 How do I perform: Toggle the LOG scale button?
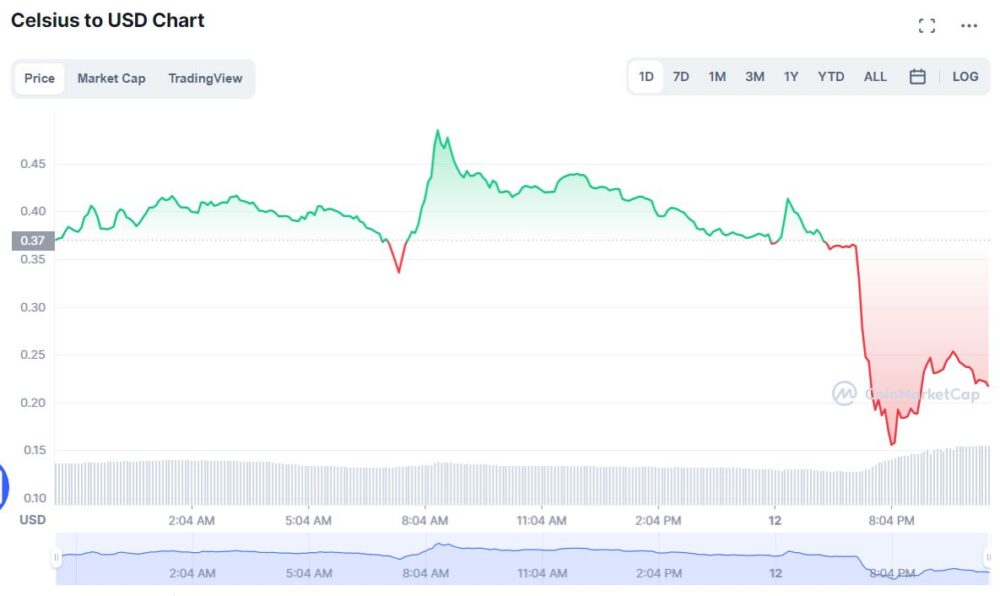click(965, 77)
